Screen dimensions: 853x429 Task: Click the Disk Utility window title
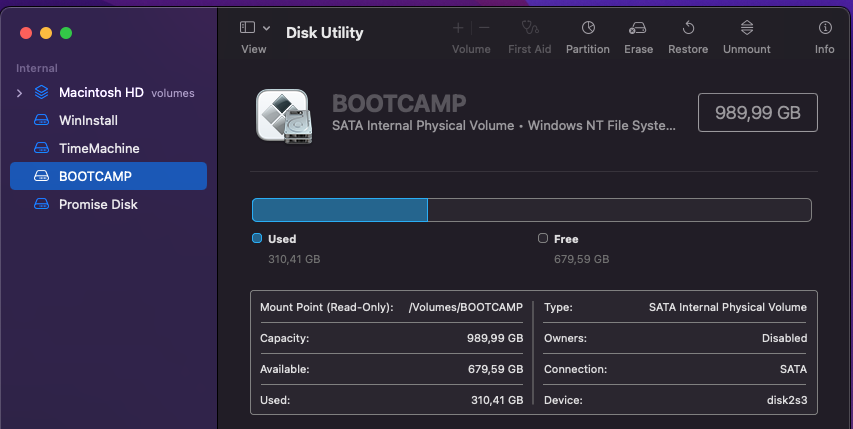325,33
